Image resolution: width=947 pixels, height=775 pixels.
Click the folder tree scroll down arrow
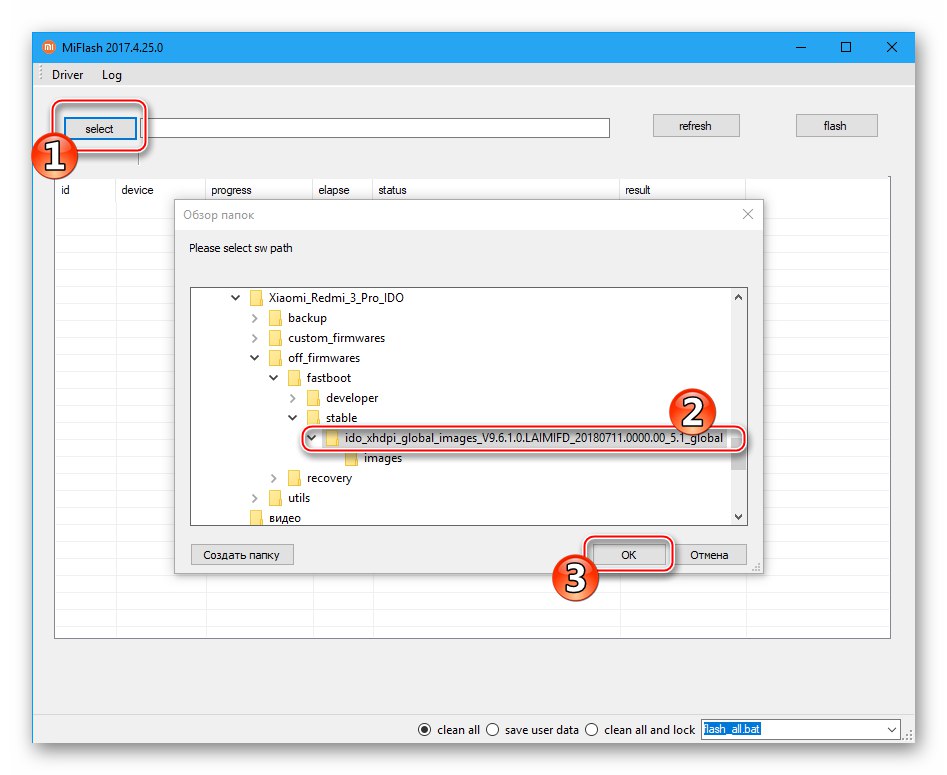coord(738,516)
